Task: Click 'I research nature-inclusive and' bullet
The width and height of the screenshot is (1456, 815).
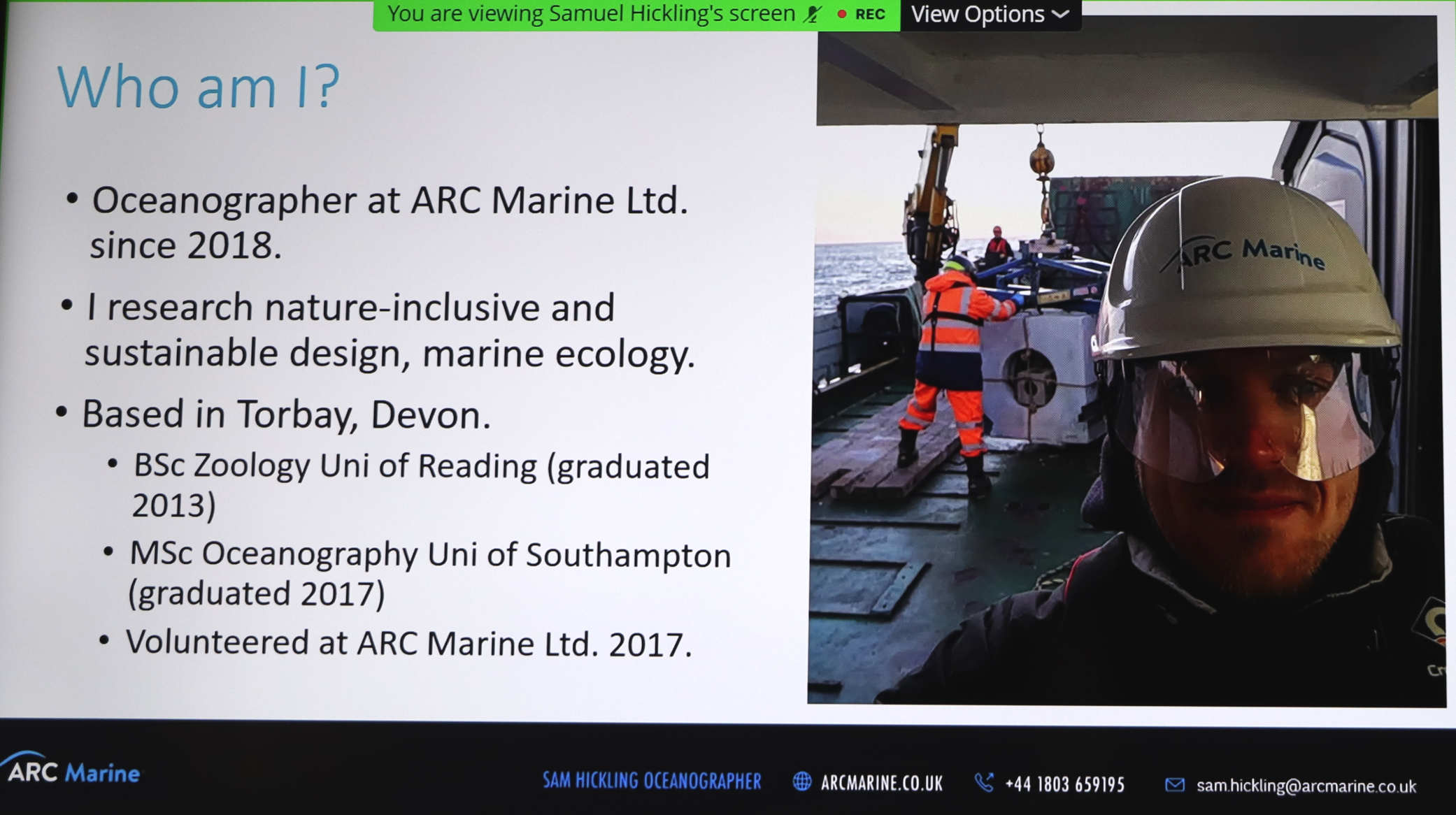Action: 350,308
